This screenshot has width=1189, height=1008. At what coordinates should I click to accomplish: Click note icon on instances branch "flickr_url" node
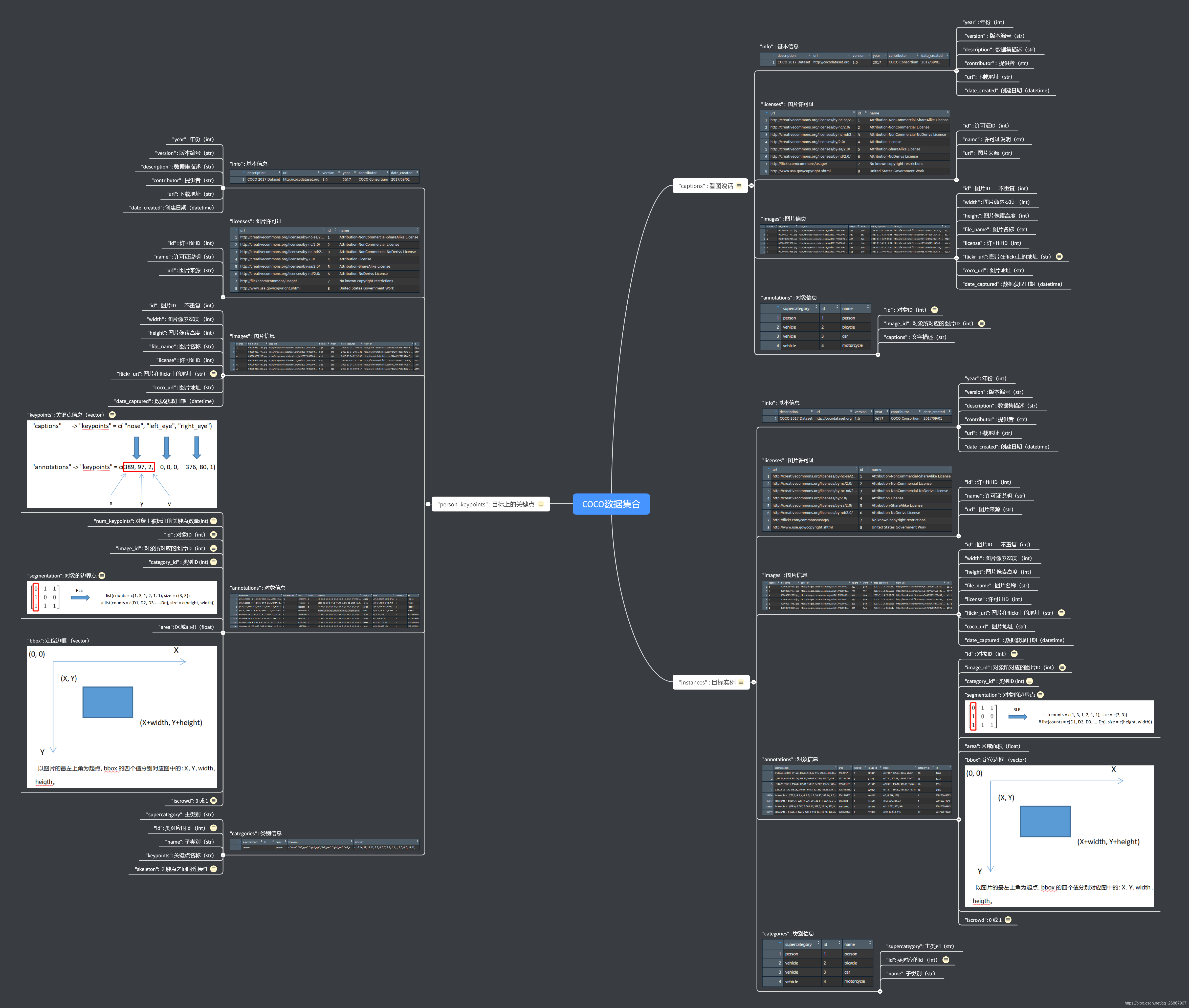click(1062, 613)
